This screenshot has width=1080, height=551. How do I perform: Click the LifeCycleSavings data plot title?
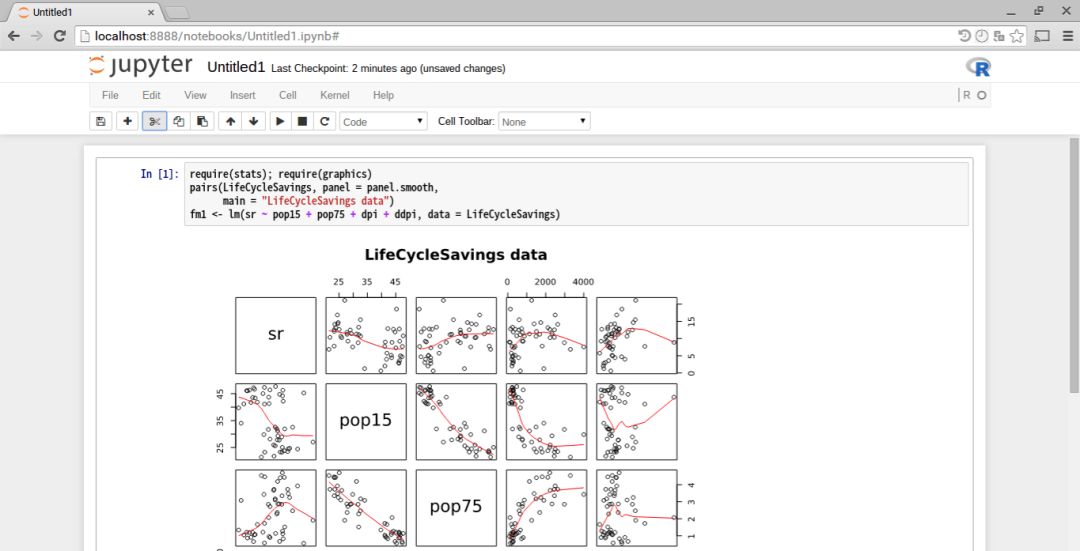coord(456,255)
